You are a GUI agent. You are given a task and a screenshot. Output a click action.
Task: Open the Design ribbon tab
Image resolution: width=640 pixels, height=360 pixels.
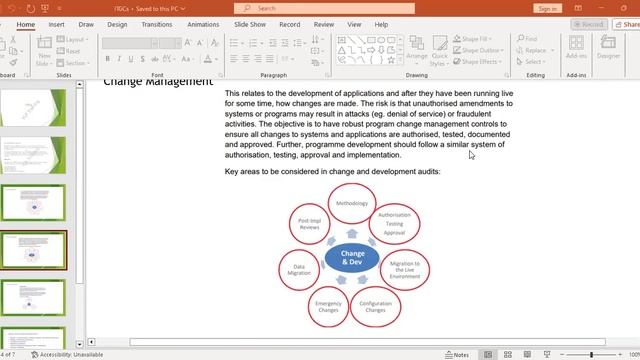pos(117,24)
